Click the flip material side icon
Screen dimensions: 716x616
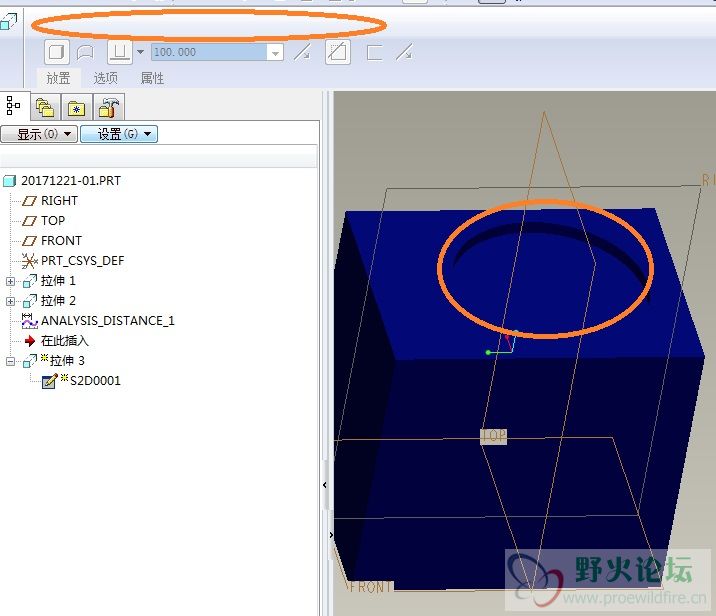[405, 53]
